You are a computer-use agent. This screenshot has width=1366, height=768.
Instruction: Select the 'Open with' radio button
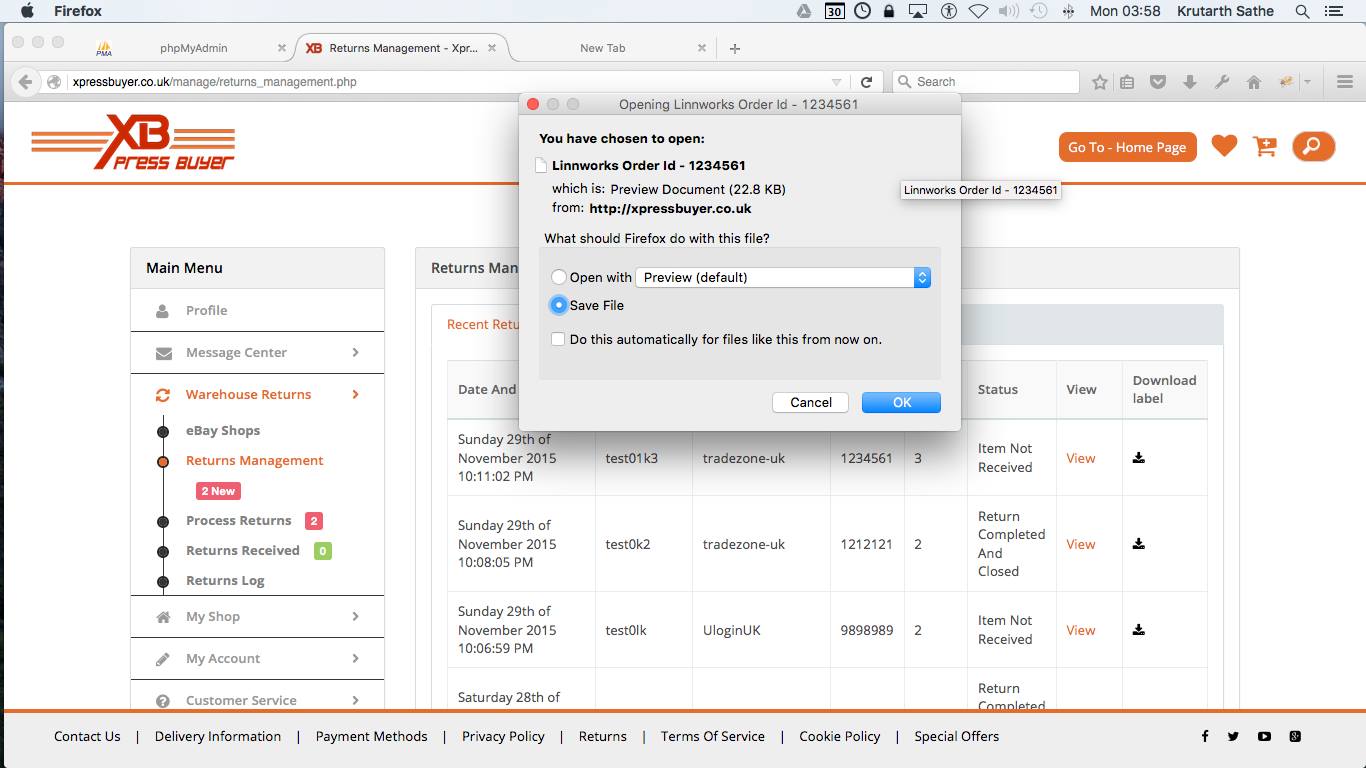[x=559, y=277]
